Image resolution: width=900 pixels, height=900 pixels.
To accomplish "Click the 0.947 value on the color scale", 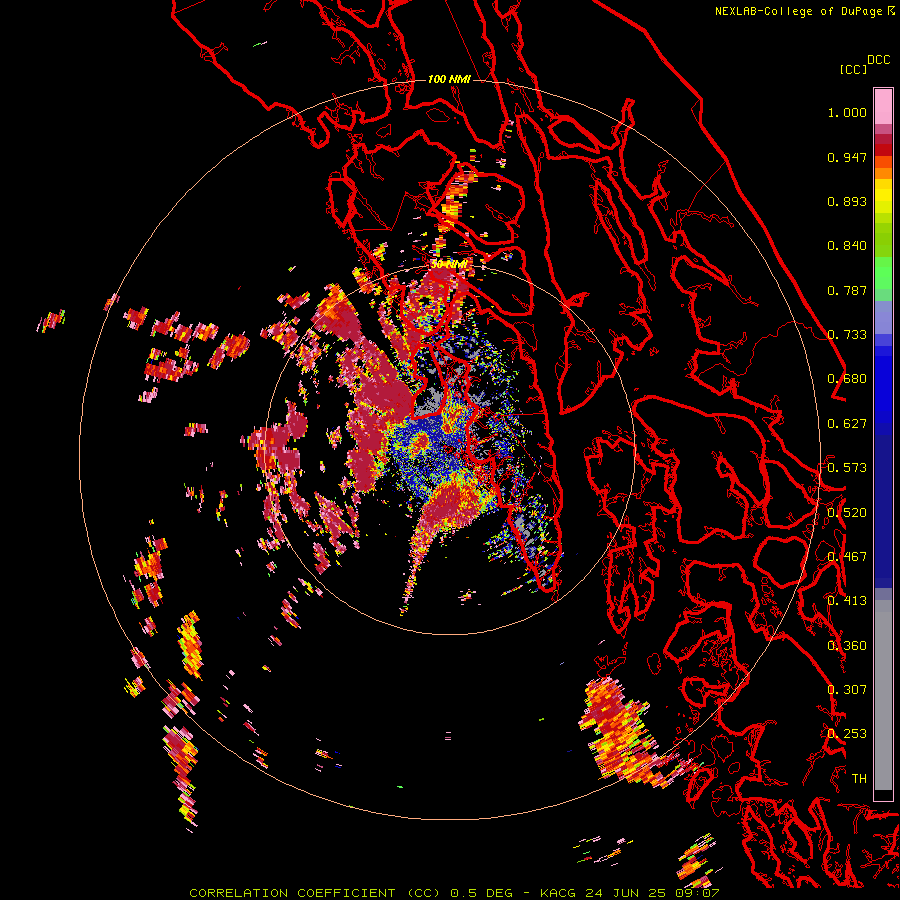I will 847,157.
